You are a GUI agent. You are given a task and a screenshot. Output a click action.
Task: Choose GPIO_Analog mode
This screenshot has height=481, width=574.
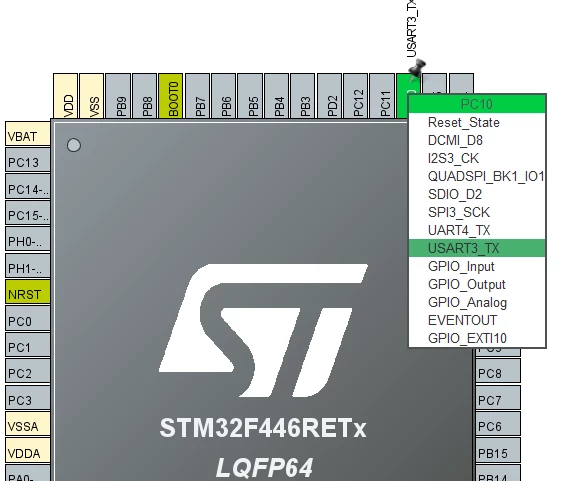[477, 302]
